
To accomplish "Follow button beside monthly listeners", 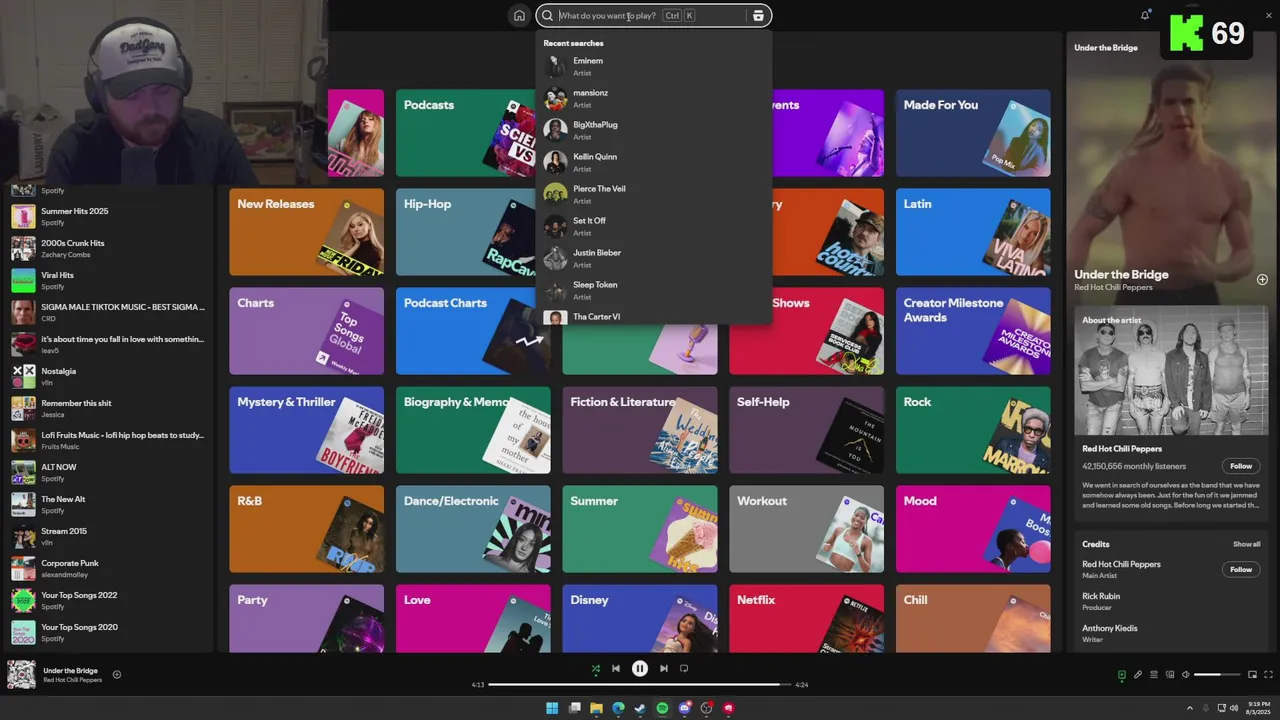I will [1241, 466].
